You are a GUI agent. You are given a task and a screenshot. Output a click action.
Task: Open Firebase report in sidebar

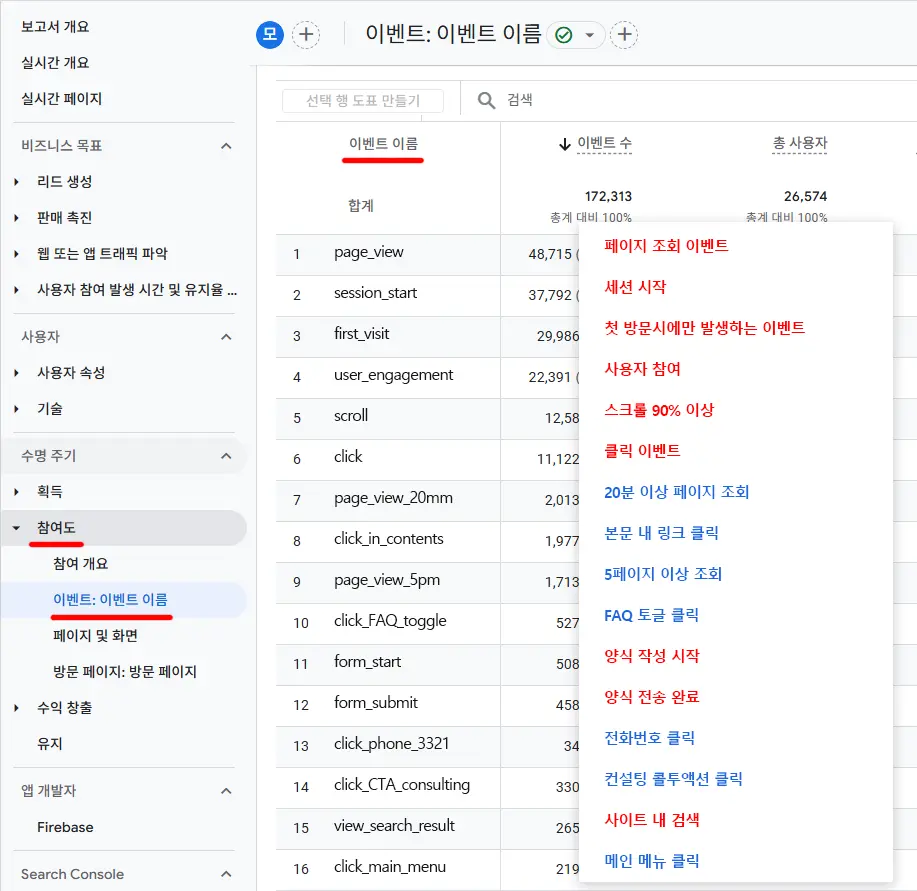pyautogui.click(x=65, y=827)
